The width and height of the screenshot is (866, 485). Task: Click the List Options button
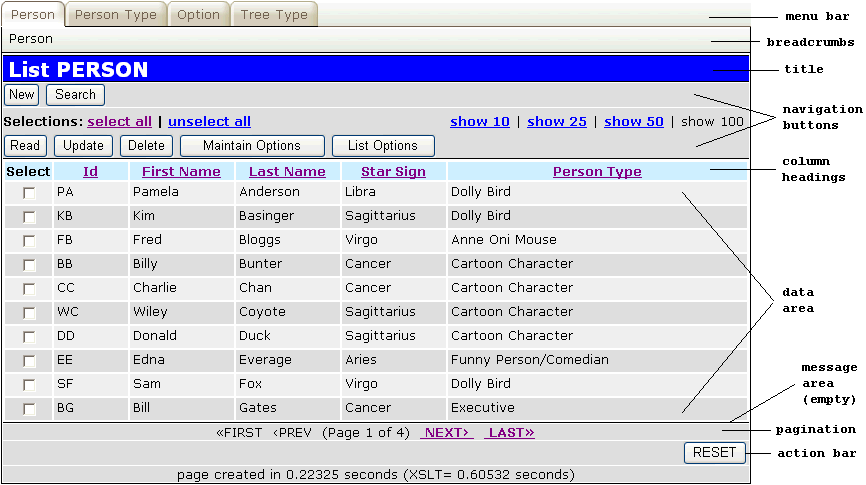pos(383,146)
